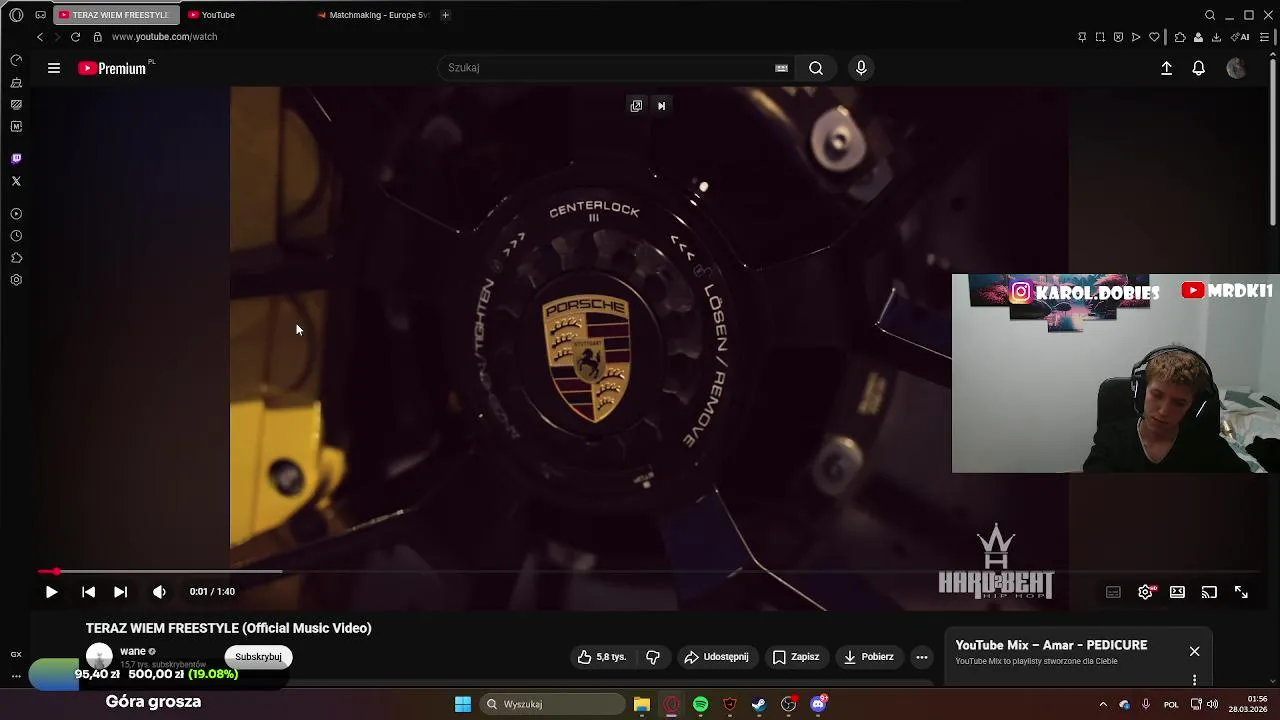
Task: Open a new browser tab
Action: pyautogui.click(x=445, y=15)
